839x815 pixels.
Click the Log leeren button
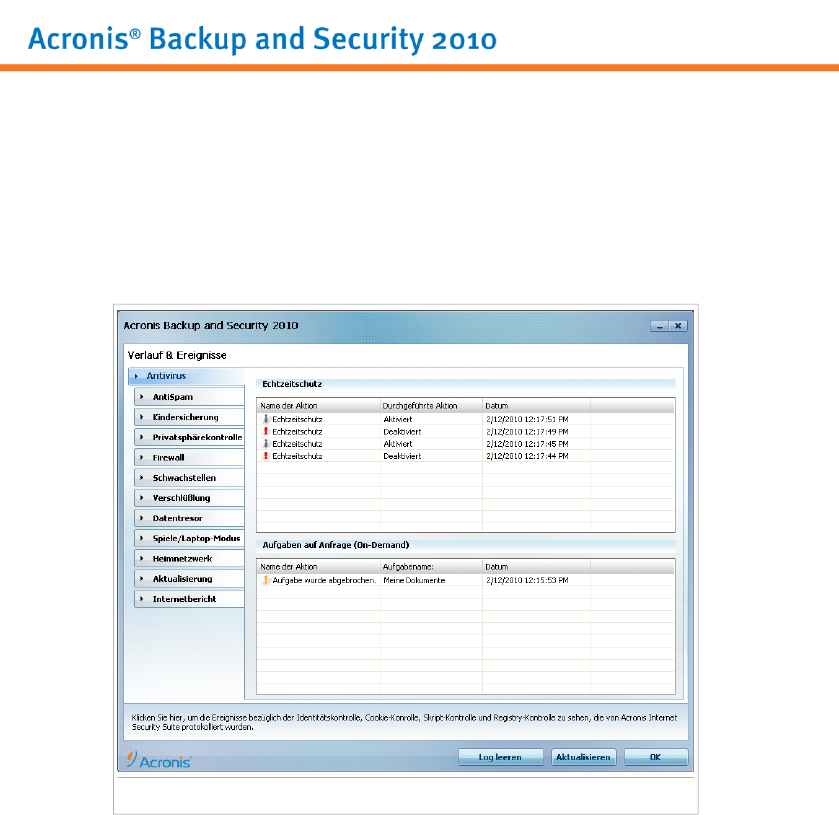[x=500, y=757]
